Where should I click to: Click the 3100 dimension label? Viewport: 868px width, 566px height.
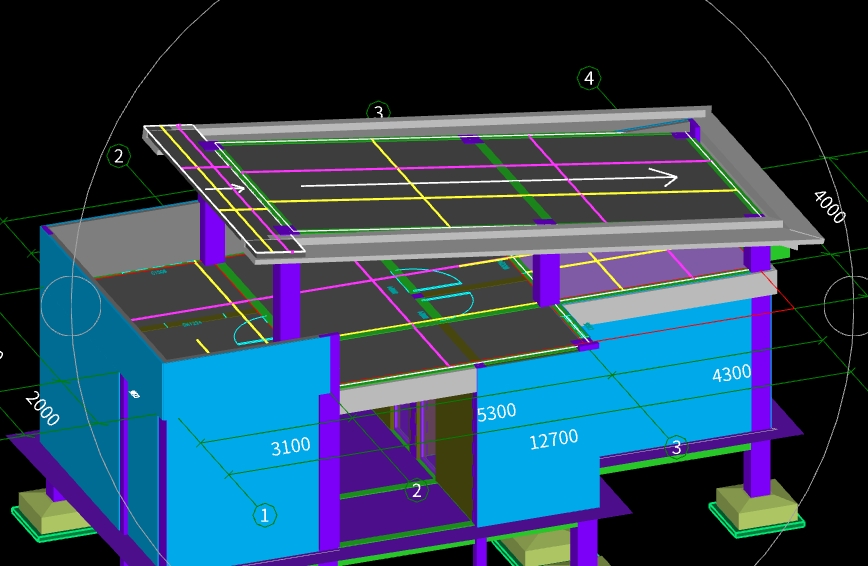(x=291, y=446)
